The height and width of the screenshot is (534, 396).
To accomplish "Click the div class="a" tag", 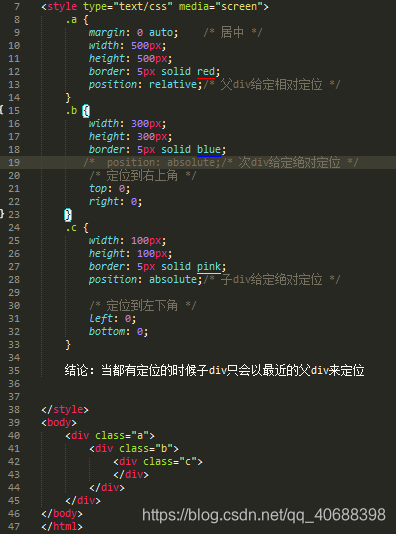I will coord(110,436).
